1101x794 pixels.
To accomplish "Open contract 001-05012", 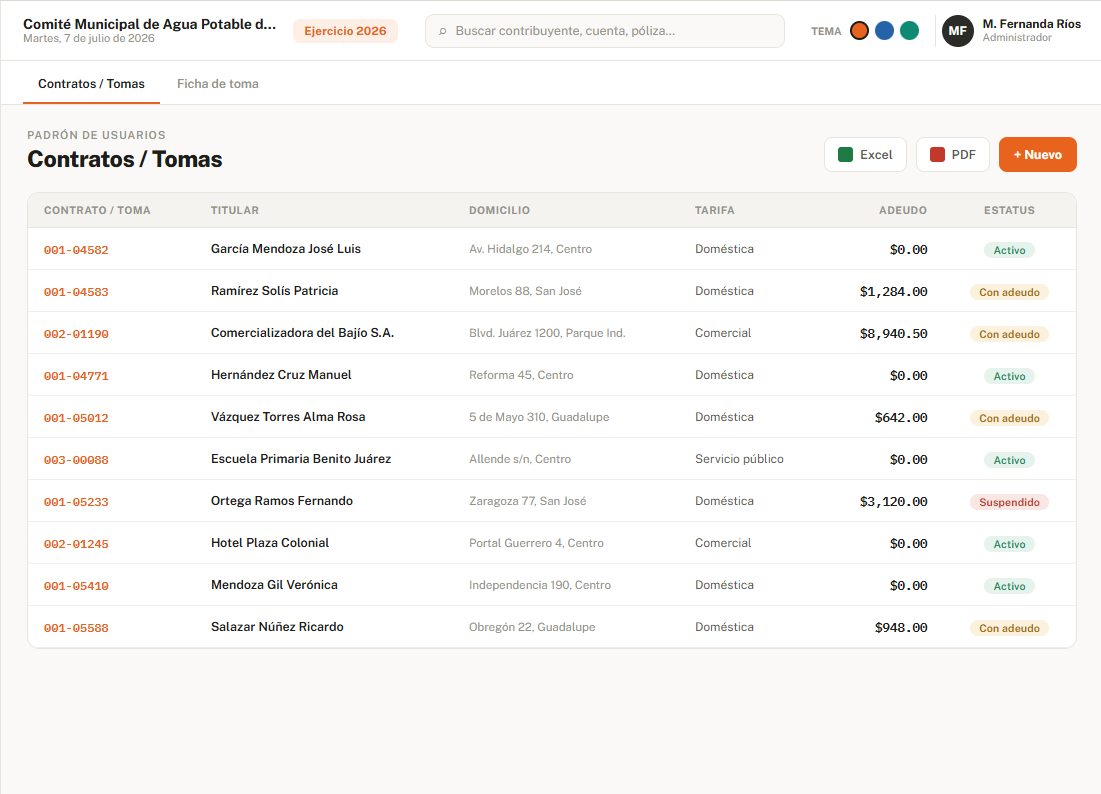I will click(76, 418).
